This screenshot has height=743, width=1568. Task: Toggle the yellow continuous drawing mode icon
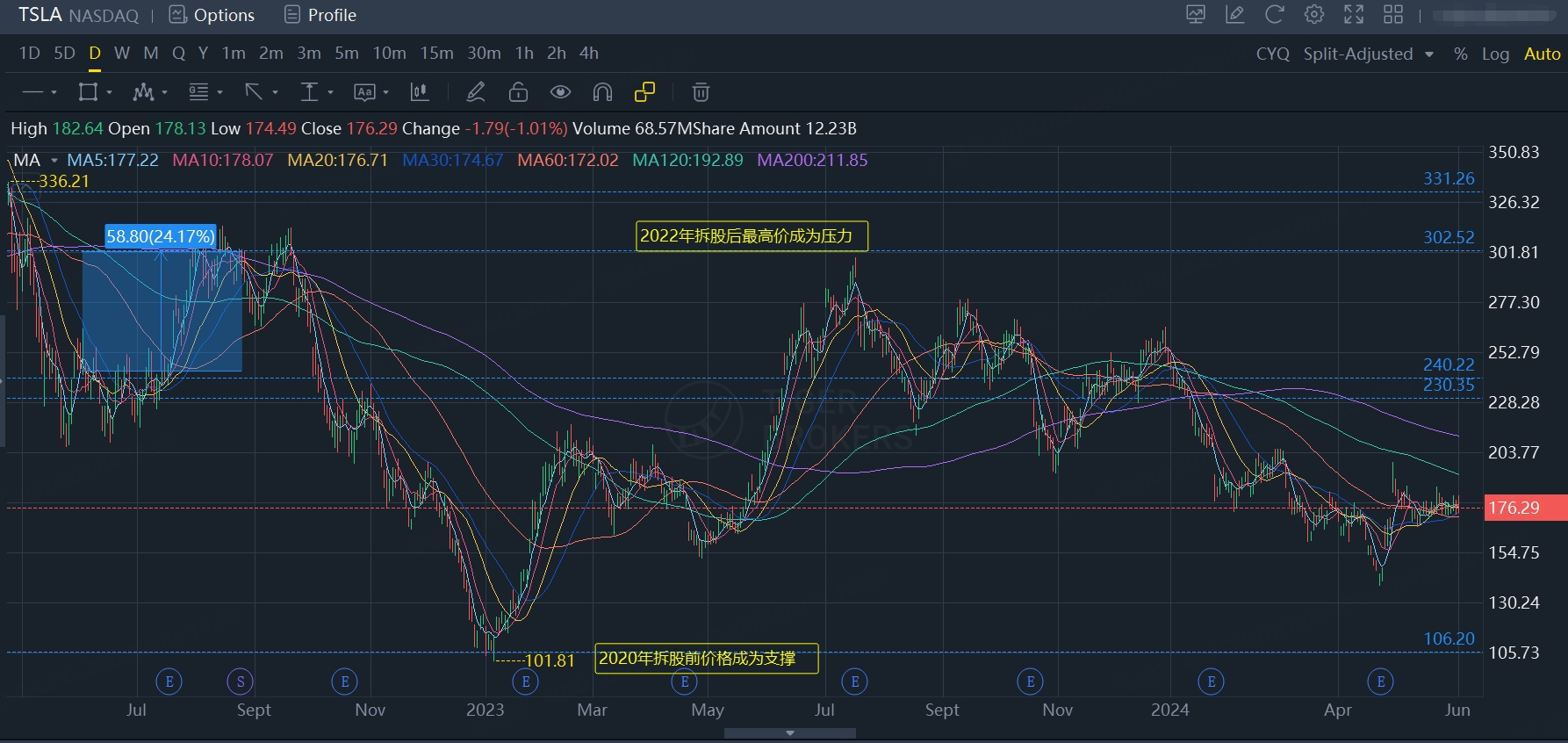(x=644, y=92)
